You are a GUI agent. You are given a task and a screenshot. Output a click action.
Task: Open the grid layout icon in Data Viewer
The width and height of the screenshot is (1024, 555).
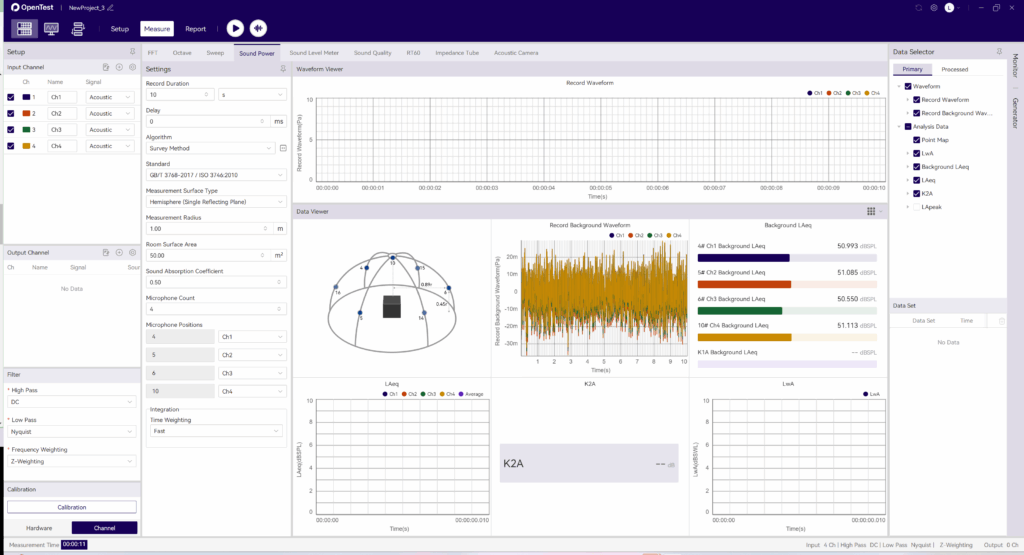click(871, 212)
